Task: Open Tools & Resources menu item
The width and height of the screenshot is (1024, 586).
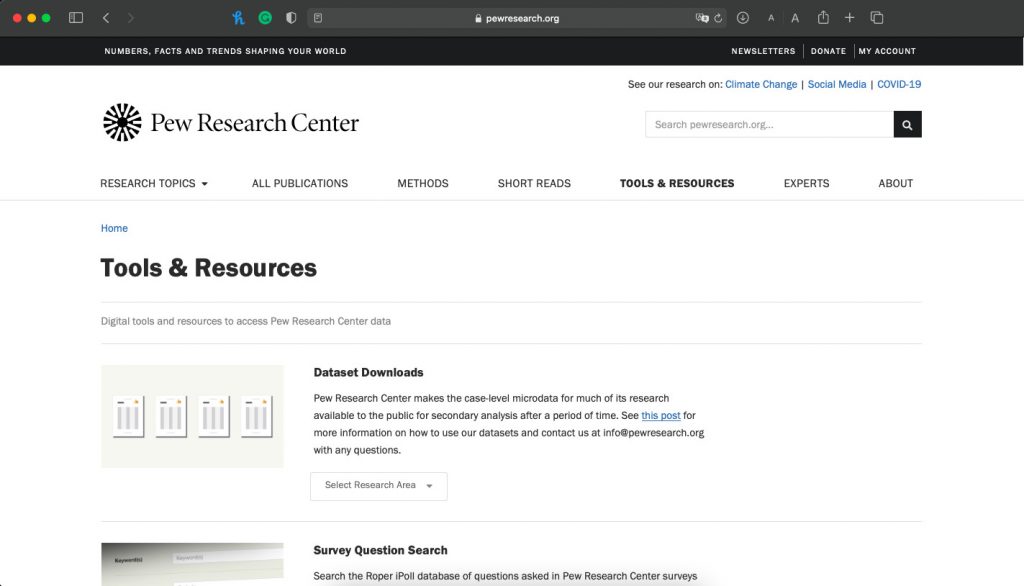Action: (x=677, y=184)
